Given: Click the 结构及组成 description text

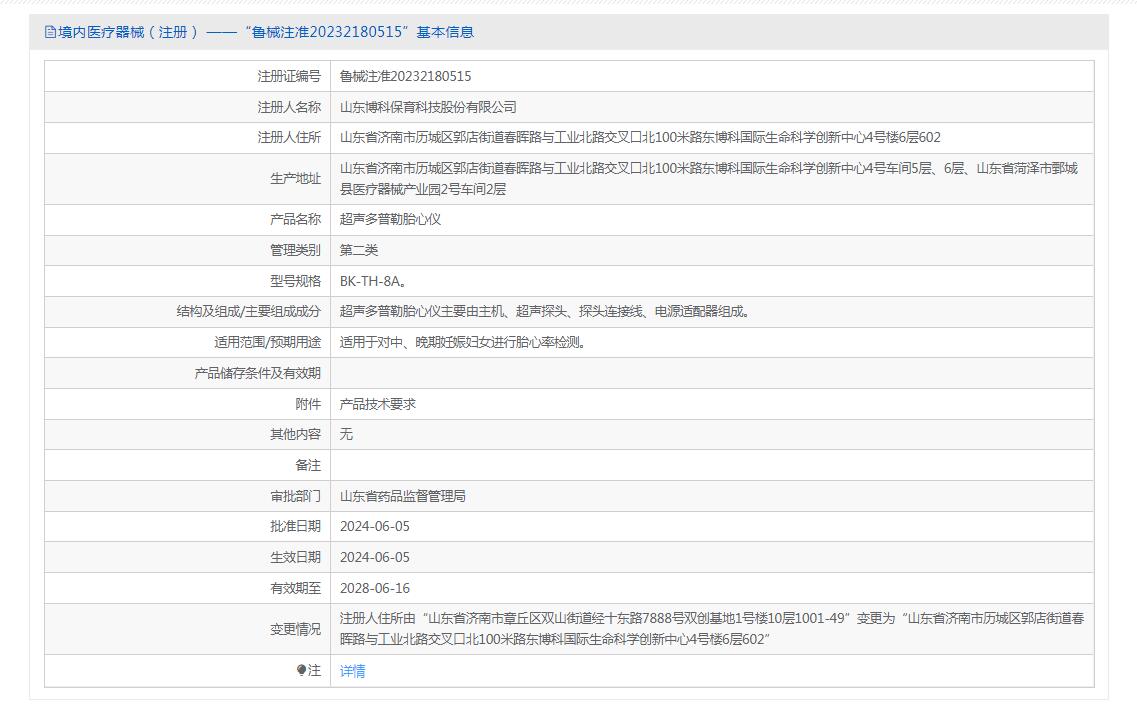Looking at the screenshot, I should click(544, 312).
